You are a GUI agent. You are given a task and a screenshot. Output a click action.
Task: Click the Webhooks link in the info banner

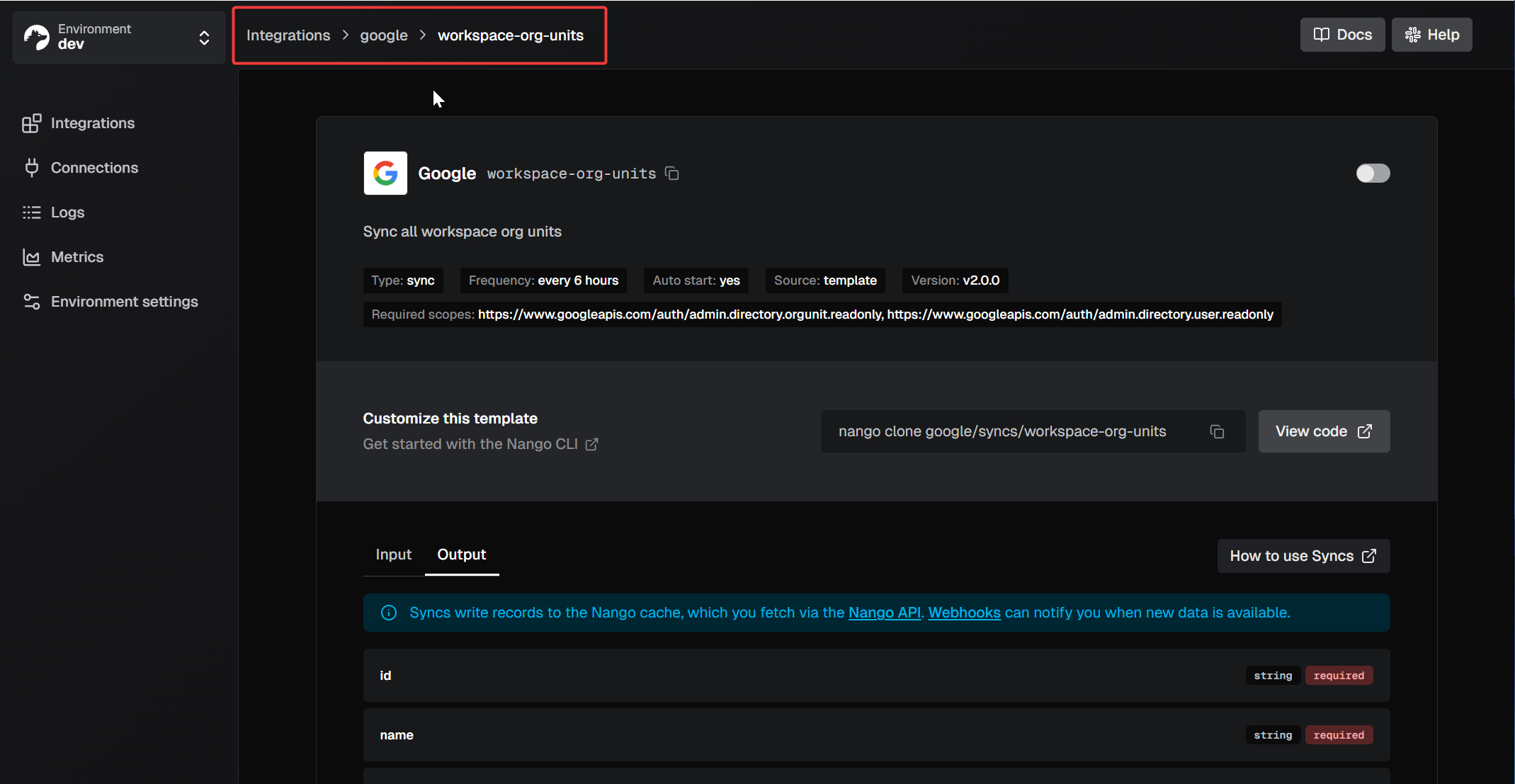[963, 613]
